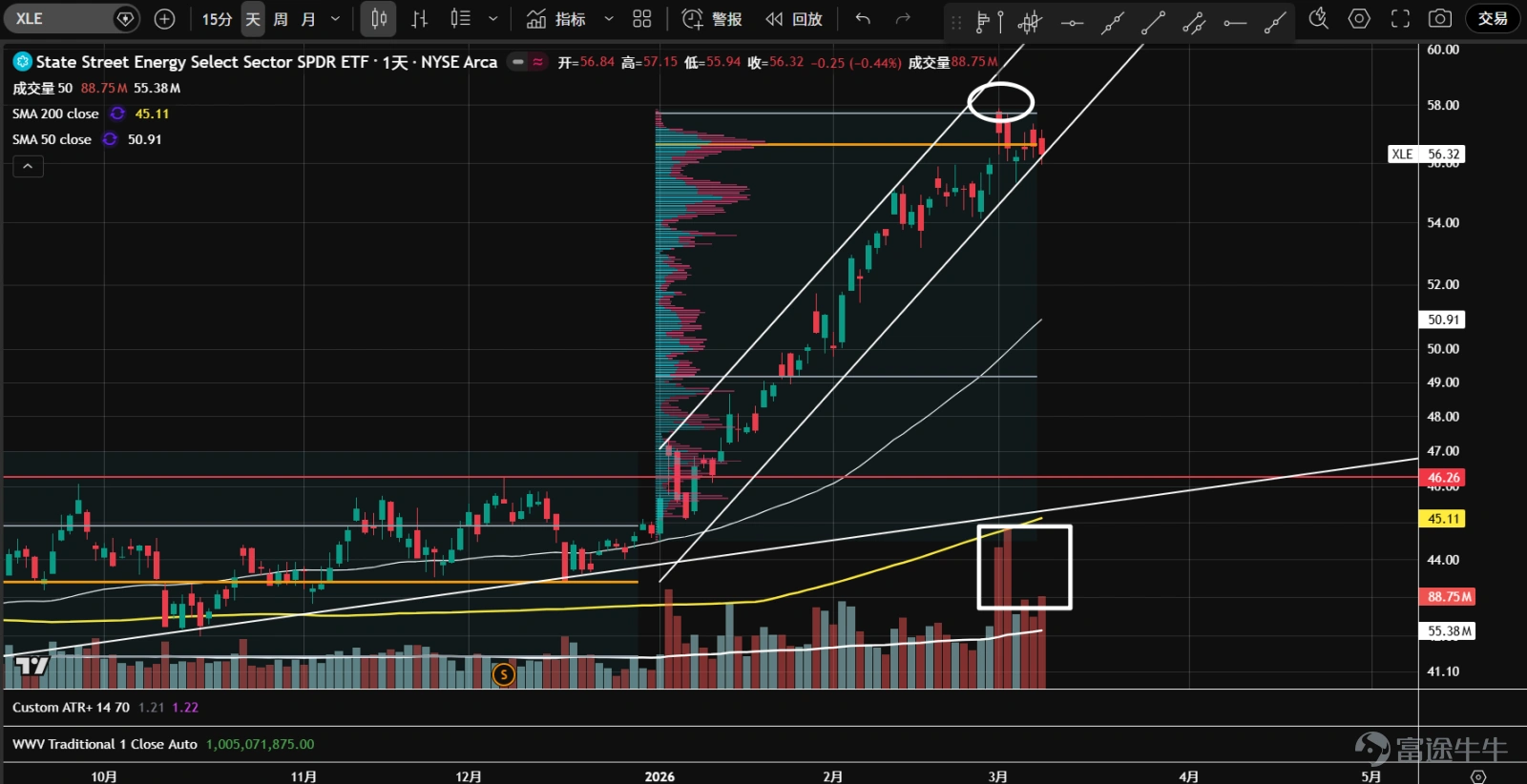Add a symbol to compare with the plus icon

[x=164, y=19]
